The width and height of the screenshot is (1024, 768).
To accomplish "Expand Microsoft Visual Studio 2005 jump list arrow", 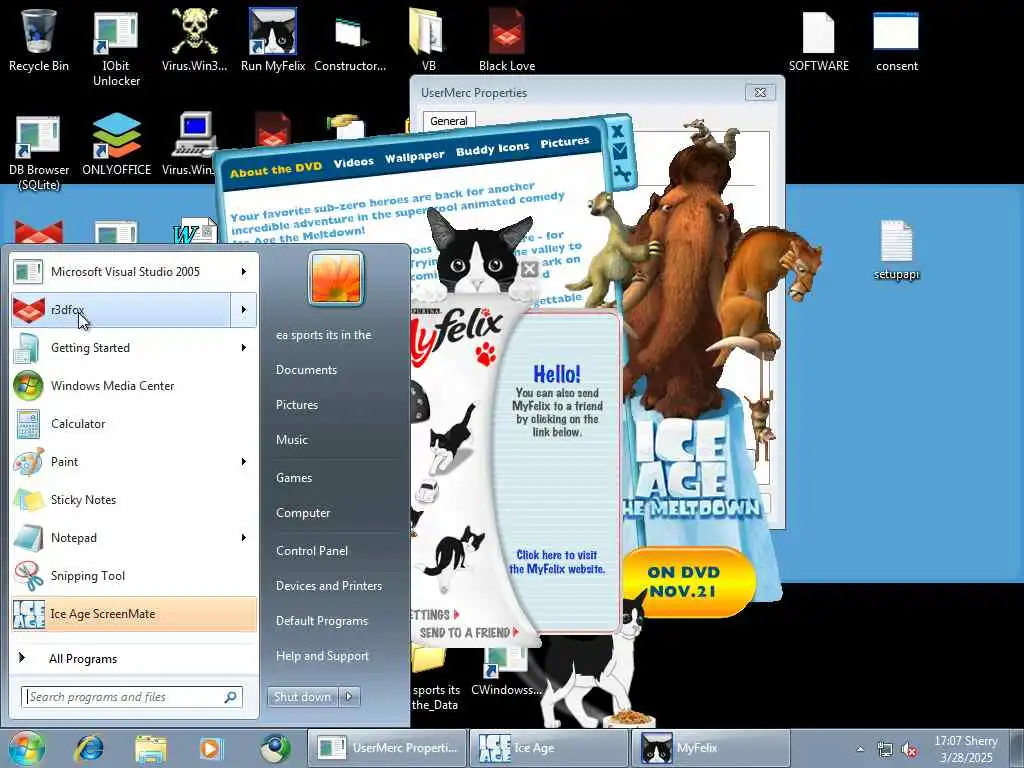I will pyautogui.click(x=244, y=272).
